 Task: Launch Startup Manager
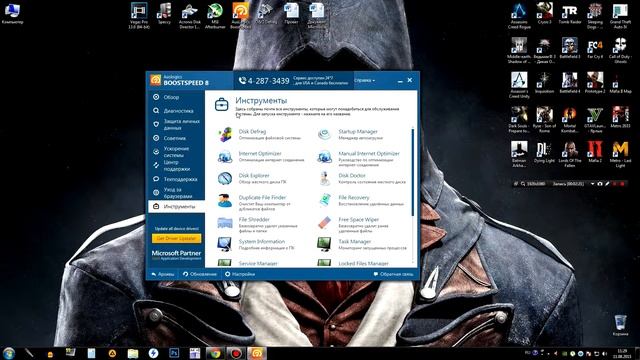tap(358, 131)
